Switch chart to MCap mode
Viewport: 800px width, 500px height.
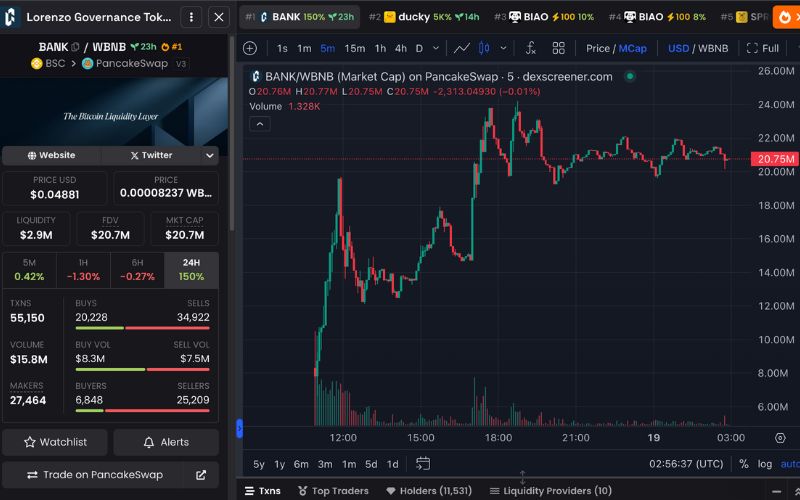[x=633, y=48]
